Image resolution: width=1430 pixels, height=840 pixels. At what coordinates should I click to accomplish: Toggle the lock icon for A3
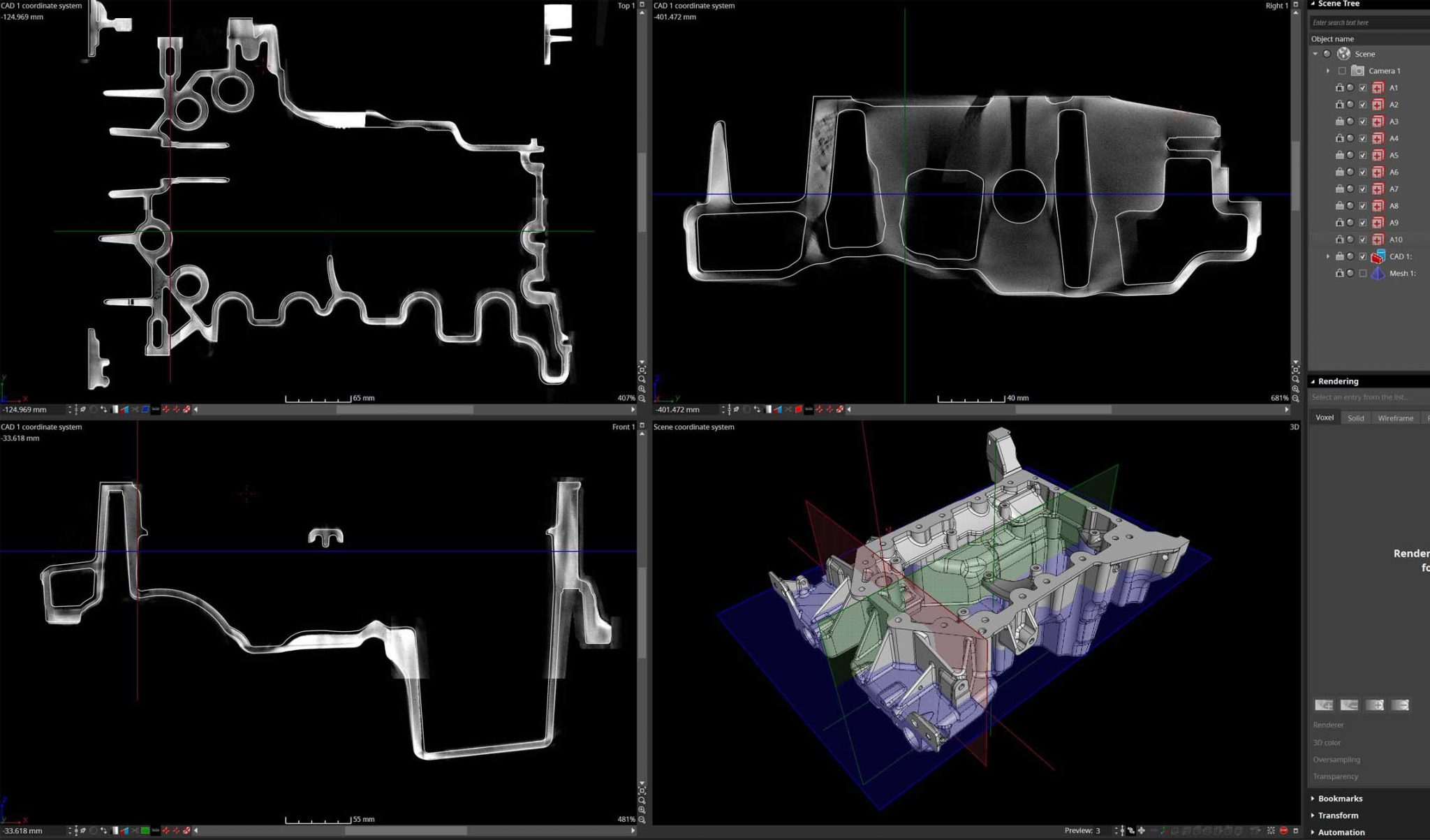[1339, 121]
